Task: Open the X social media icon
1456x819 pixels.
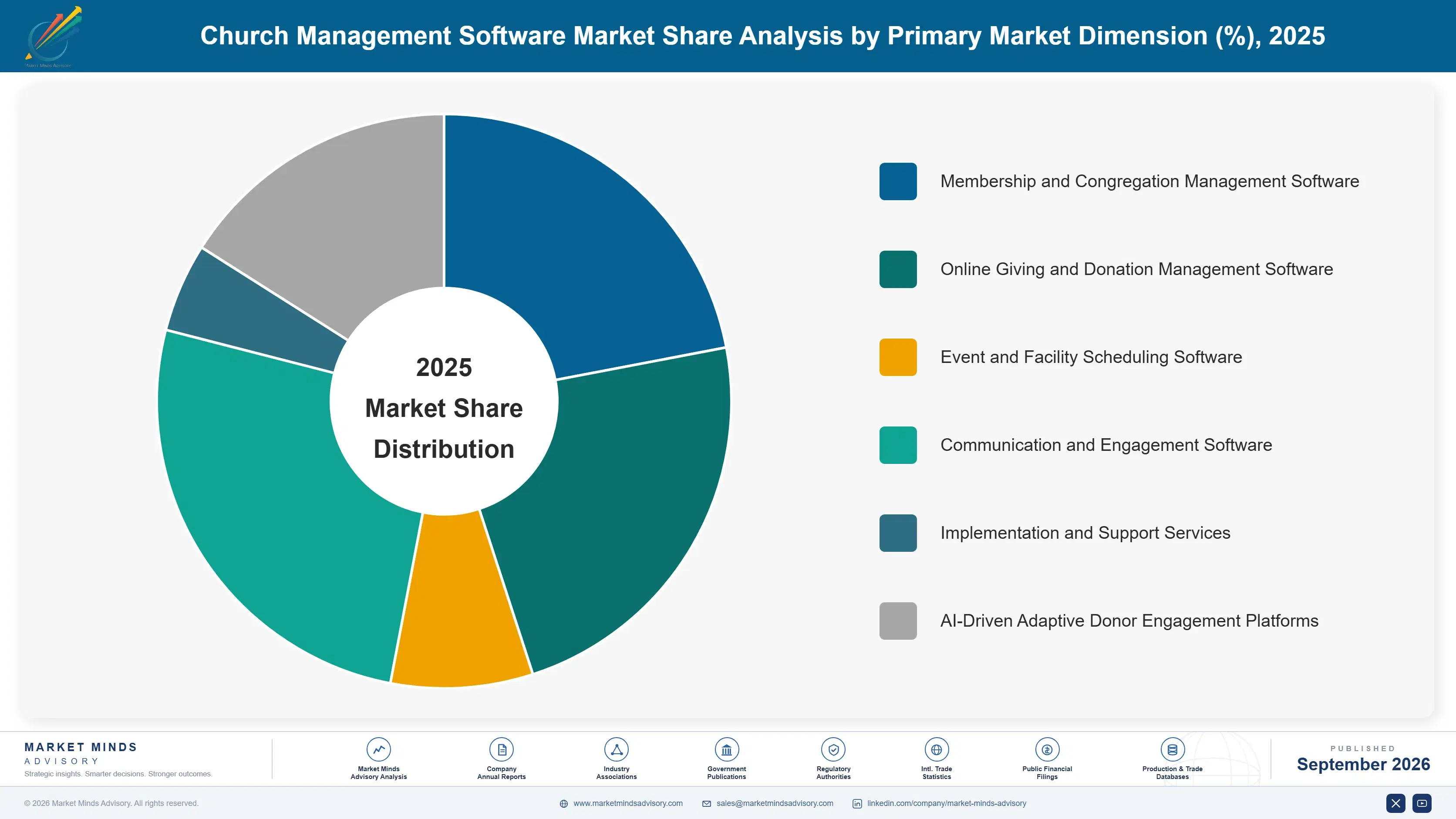Action: pyautogui.click(x=1395, y=803)
